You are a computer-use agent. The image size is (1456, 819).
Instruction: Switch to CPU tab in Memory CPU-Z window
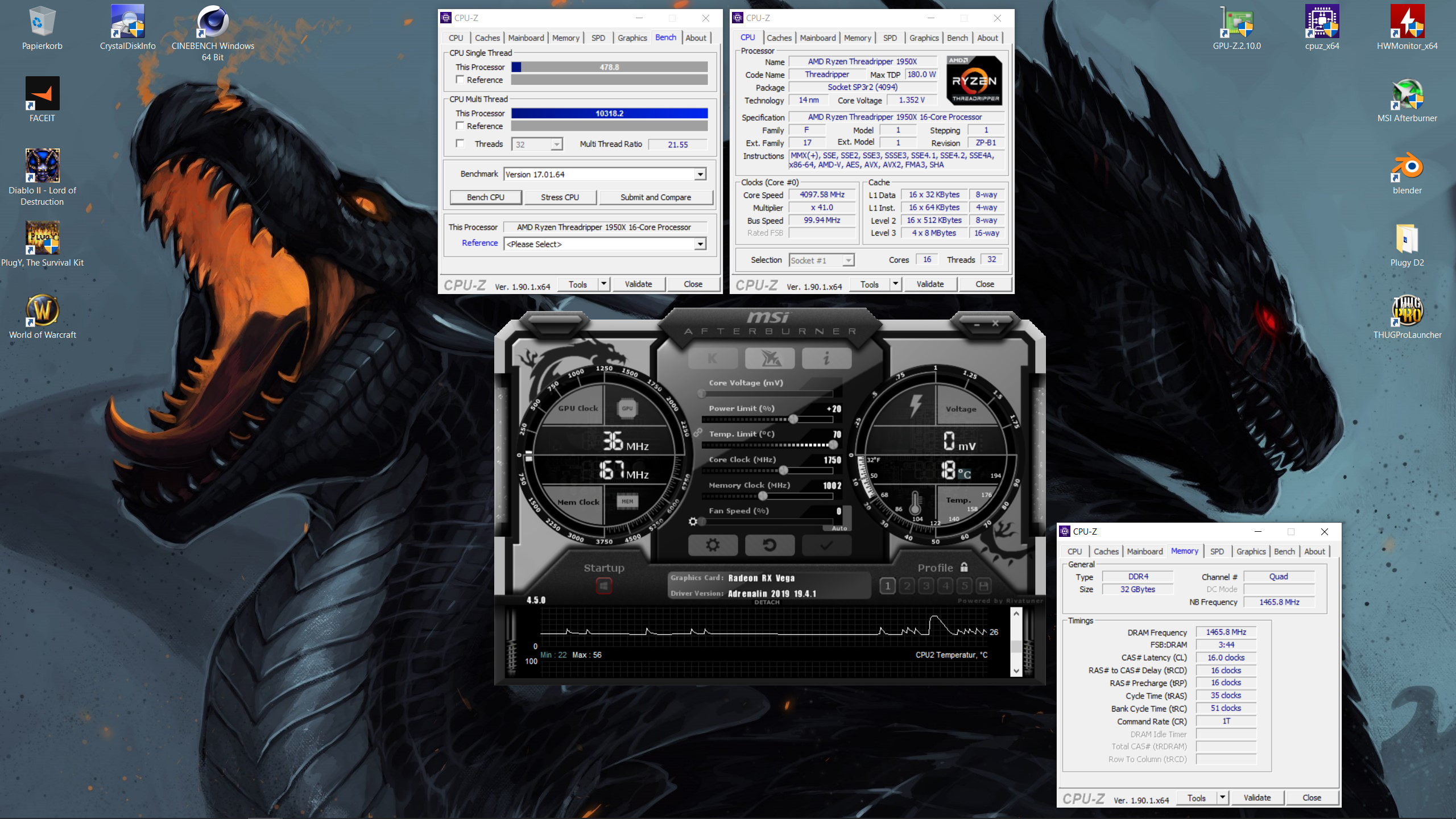1074,552
